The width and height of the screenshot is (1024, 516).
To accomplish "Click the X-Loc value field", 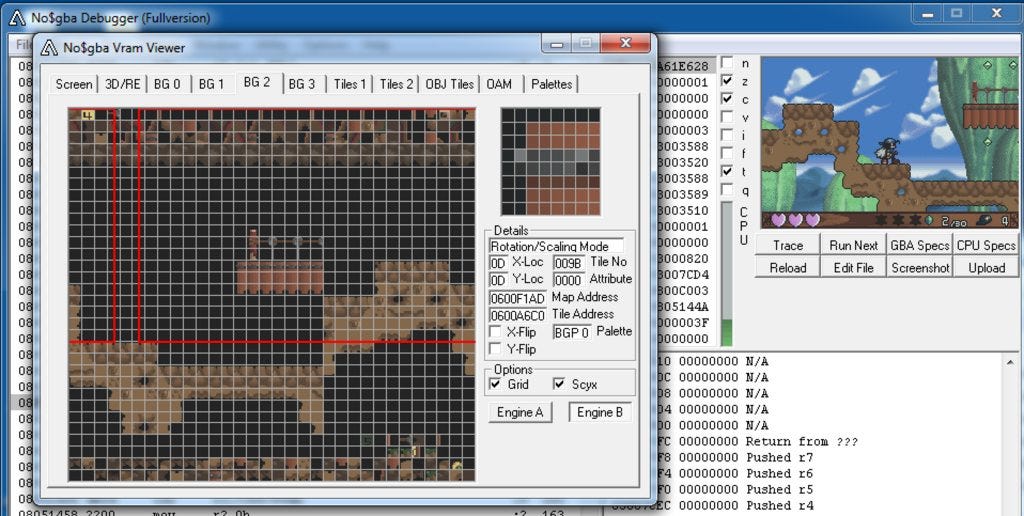I will [498, 263].
